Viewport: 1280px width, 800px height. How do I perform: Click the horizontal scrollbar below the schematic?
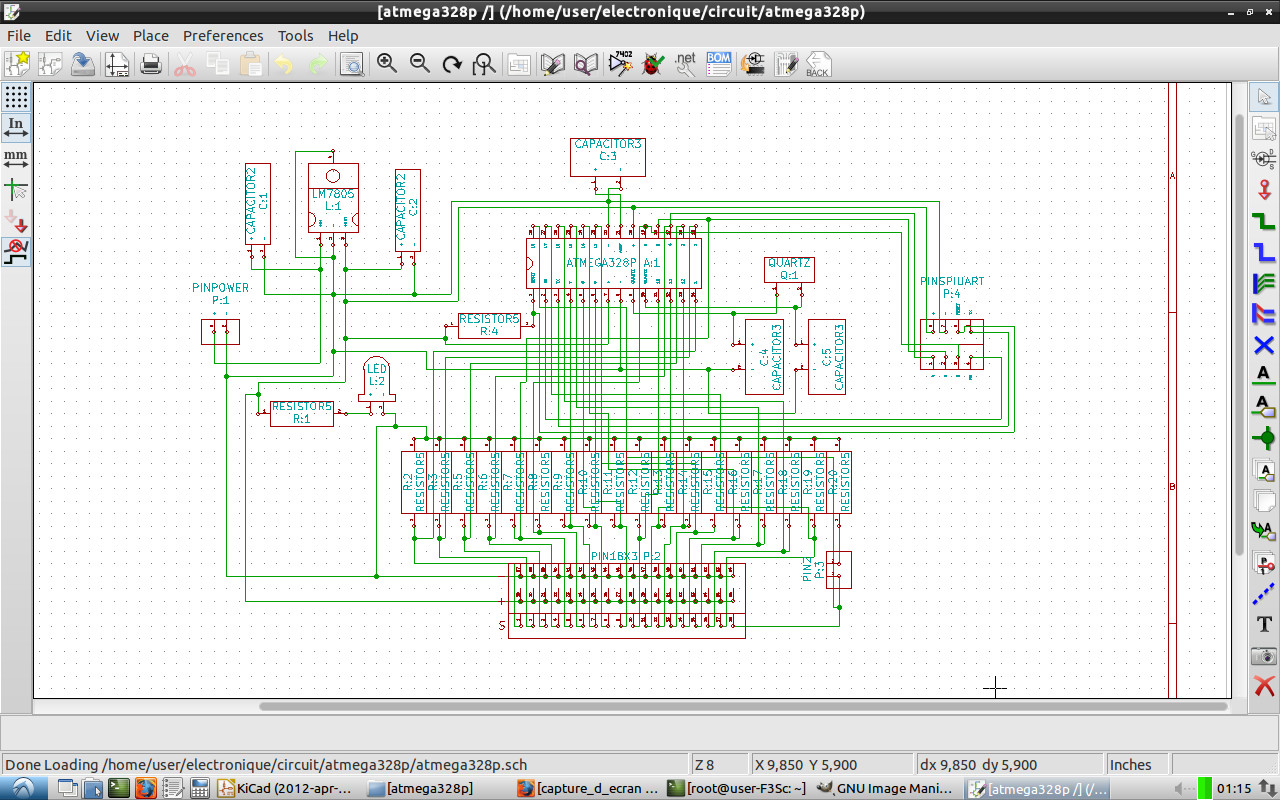742,706
